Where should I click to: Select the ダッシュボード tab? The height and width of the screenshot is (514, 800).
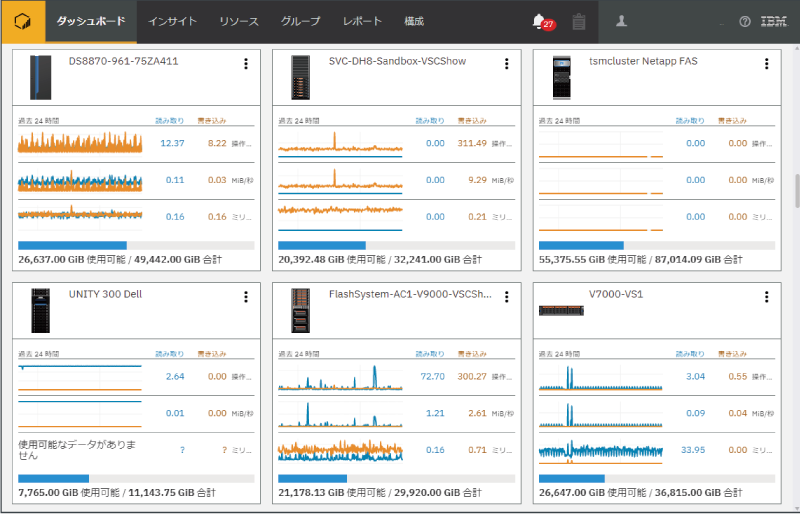(x=91, y=21)
